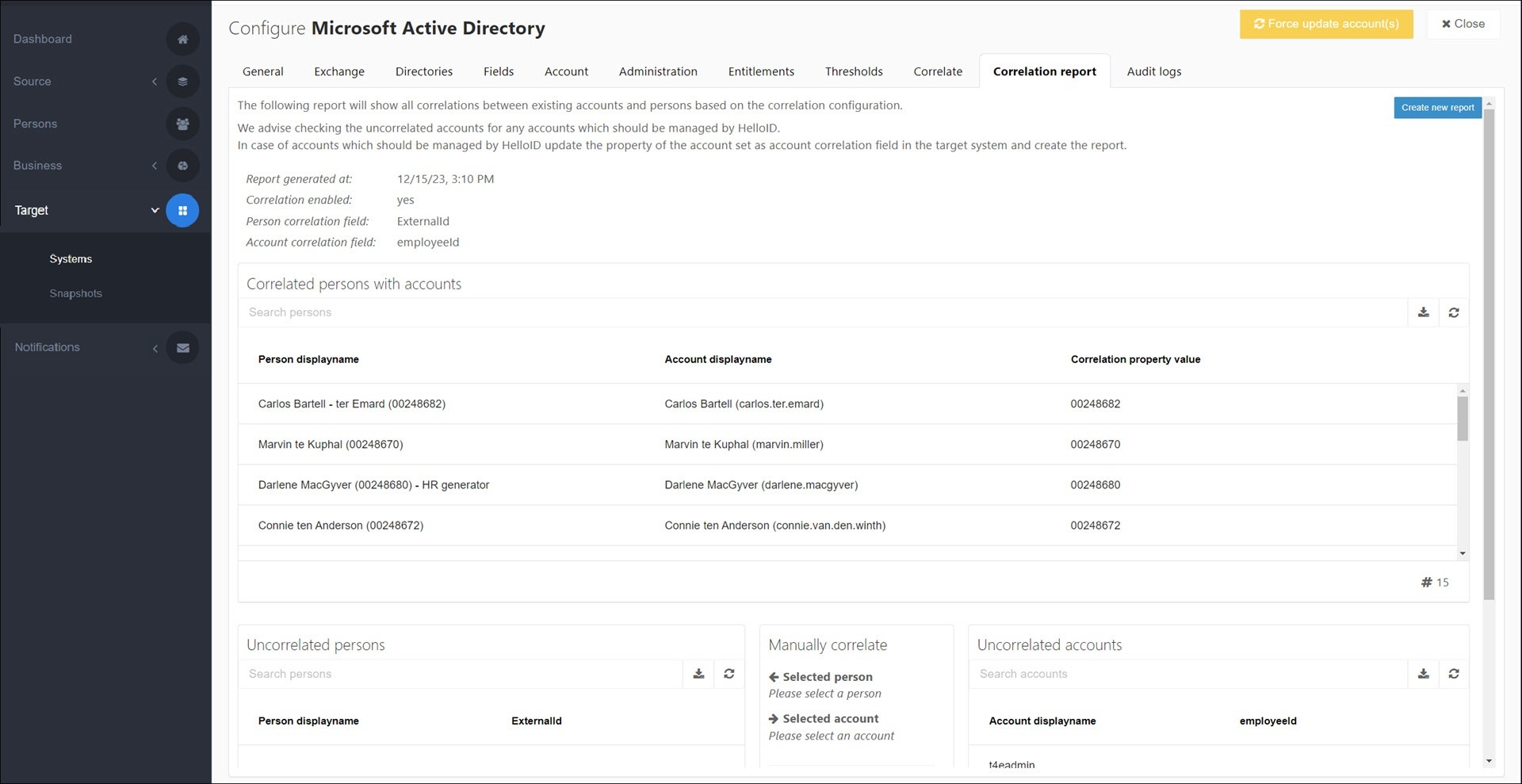The height and width of the screenshot is (784, 1522).
Task: Click correlation value 00248682
Action: 1096,404
